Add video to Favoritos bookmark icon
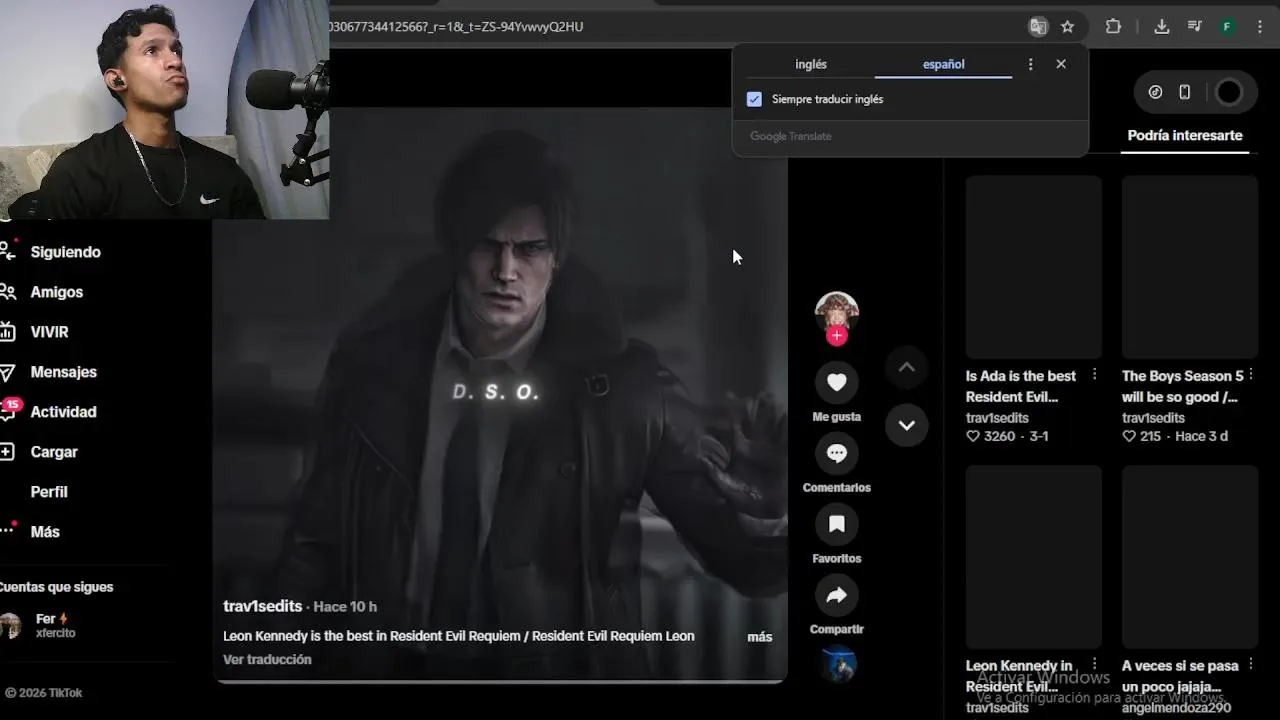Screen dimensions: 1280x720 click(837, 524)
